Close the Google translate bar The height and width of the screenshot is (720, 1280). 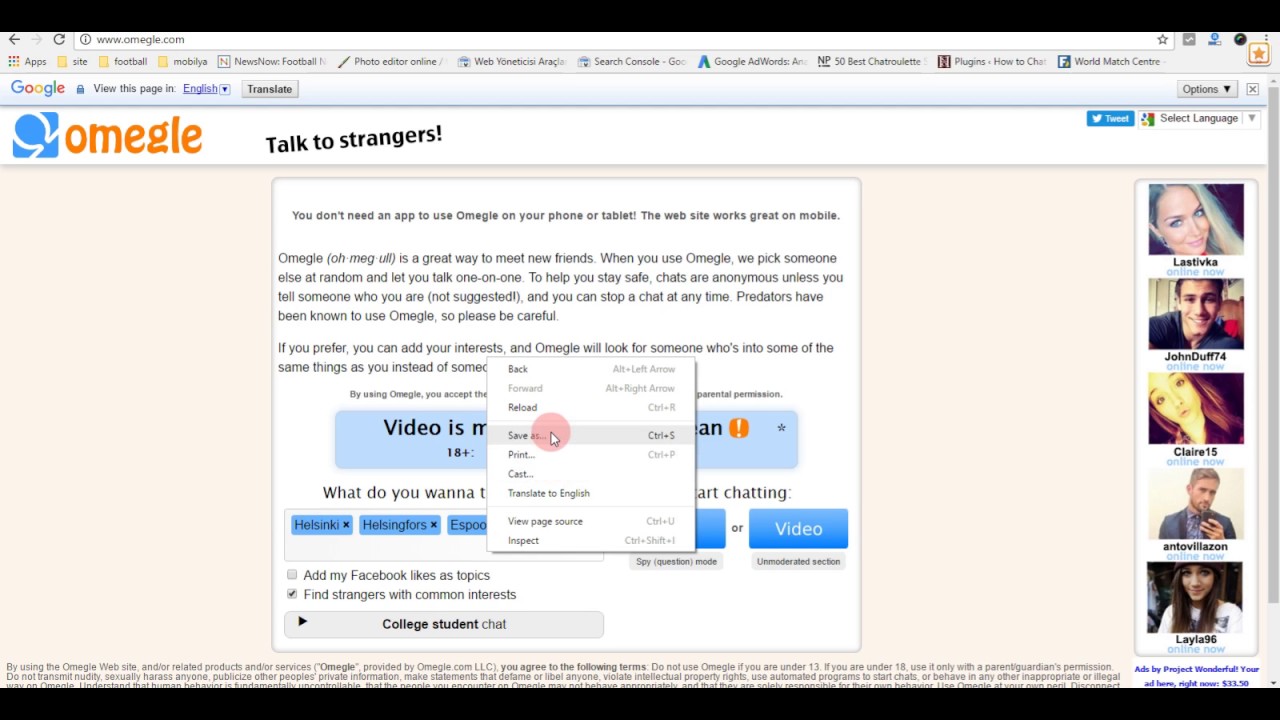point(1252,89)
